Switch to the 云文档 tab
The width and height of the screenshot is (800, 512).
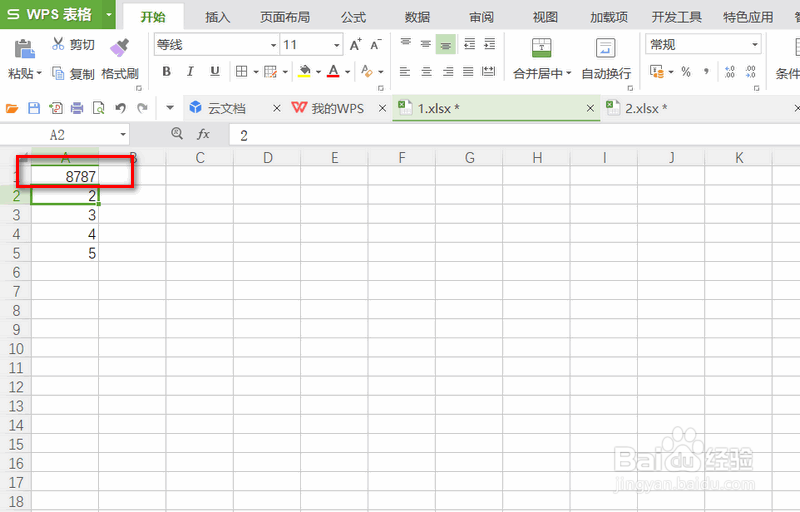(x=227, y=108)
